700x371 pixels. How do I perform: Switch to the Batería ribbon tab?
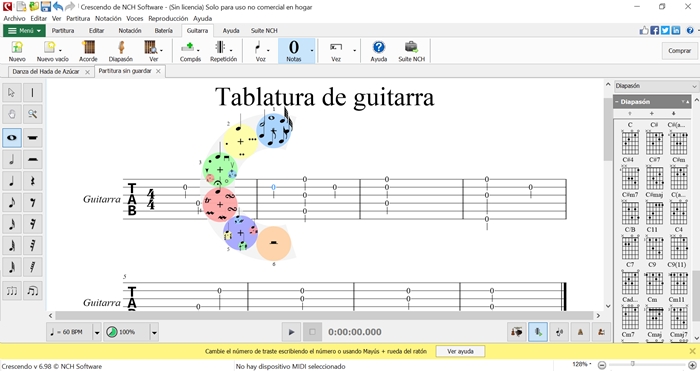click(163, 30)
